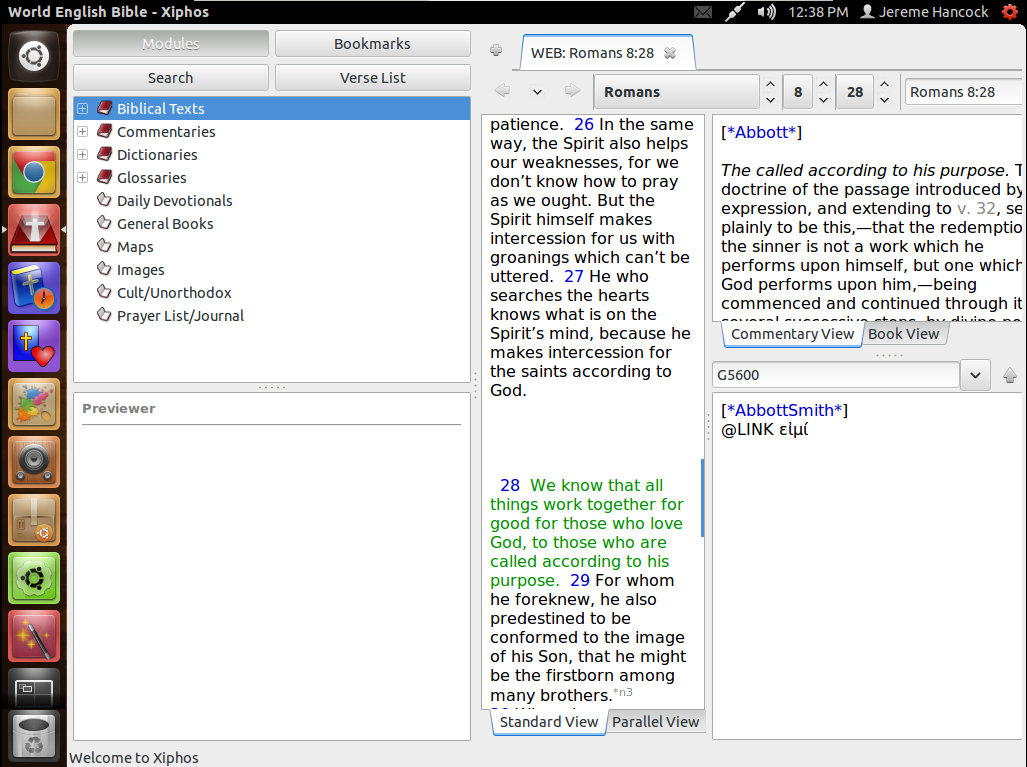Select Maps in module tree
Image resolution: width=1027 pixels, height=767 pixels.
135,247
